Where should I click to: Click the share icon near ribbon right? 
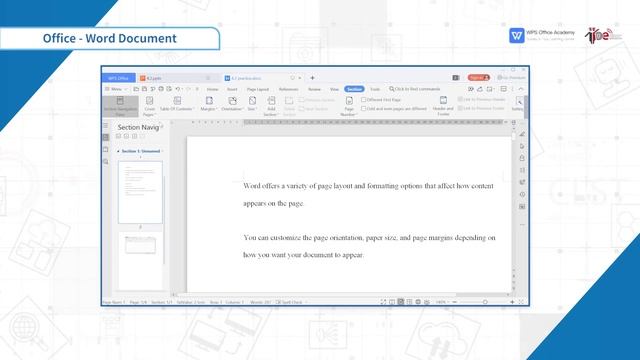click(480, 89)
